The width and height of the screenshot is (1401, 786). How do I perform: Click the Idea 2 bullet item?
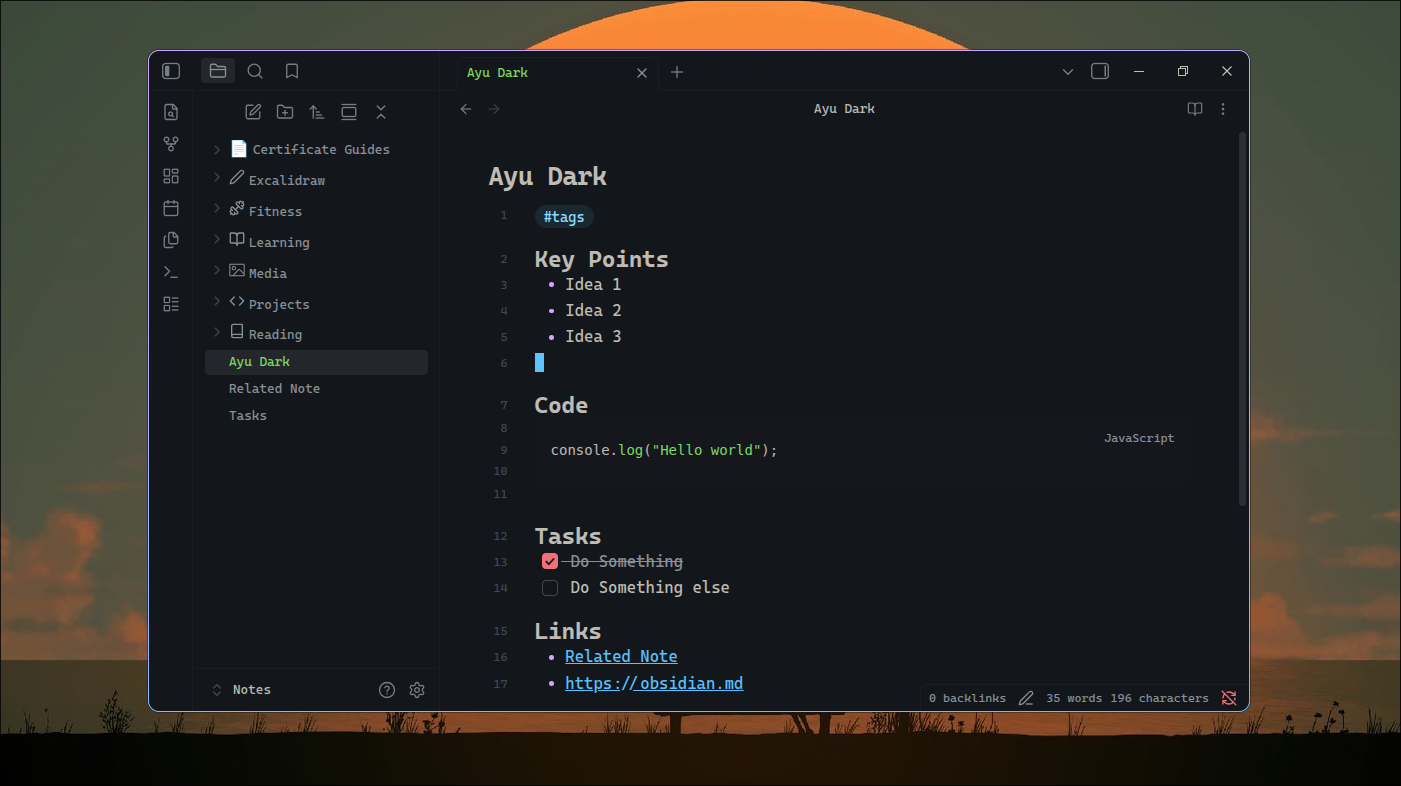[x=593, y=311]
